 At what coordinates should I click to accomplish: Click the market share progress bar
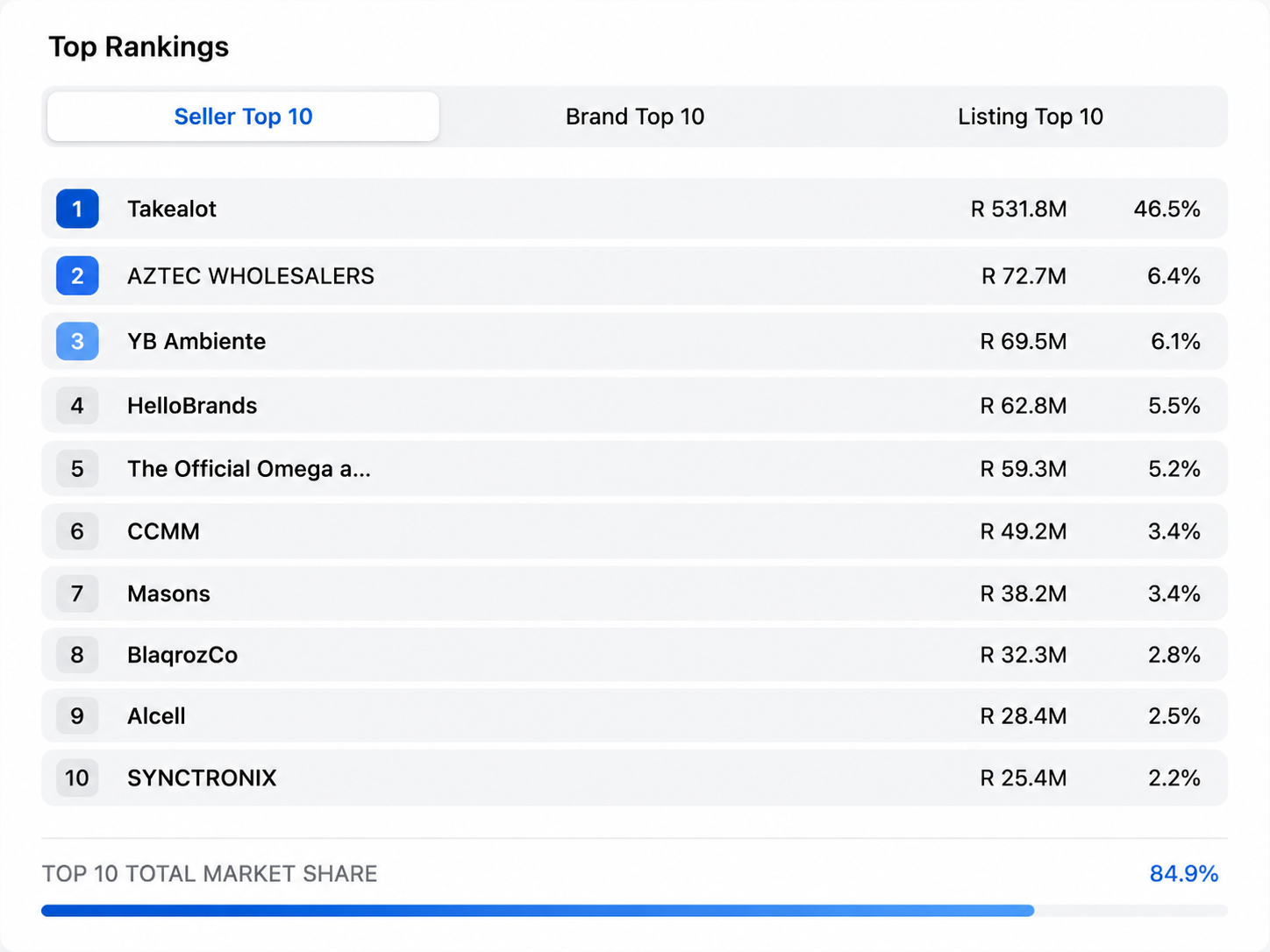click(634, 911)
